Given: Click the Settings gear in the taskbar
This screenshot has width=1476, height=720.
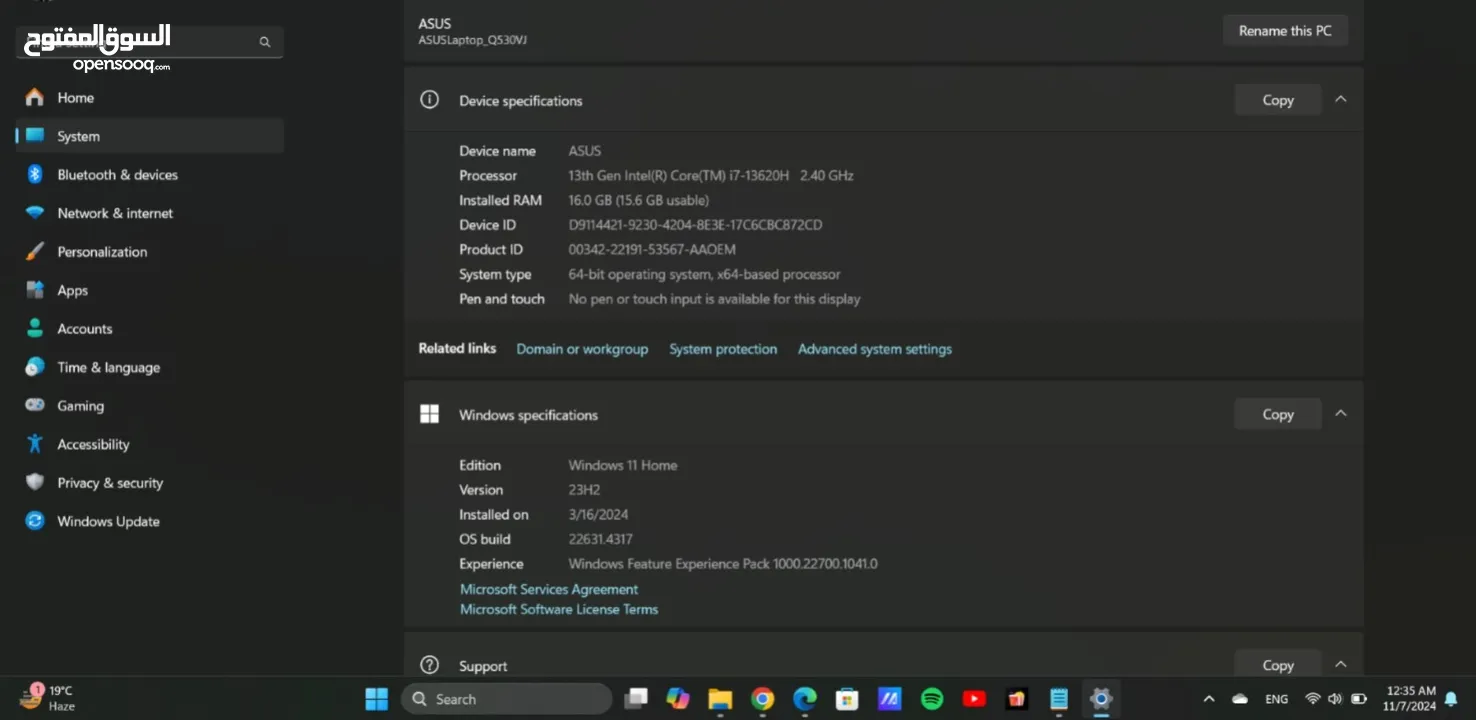Looking at the screenshot, I should point(1101,699).
